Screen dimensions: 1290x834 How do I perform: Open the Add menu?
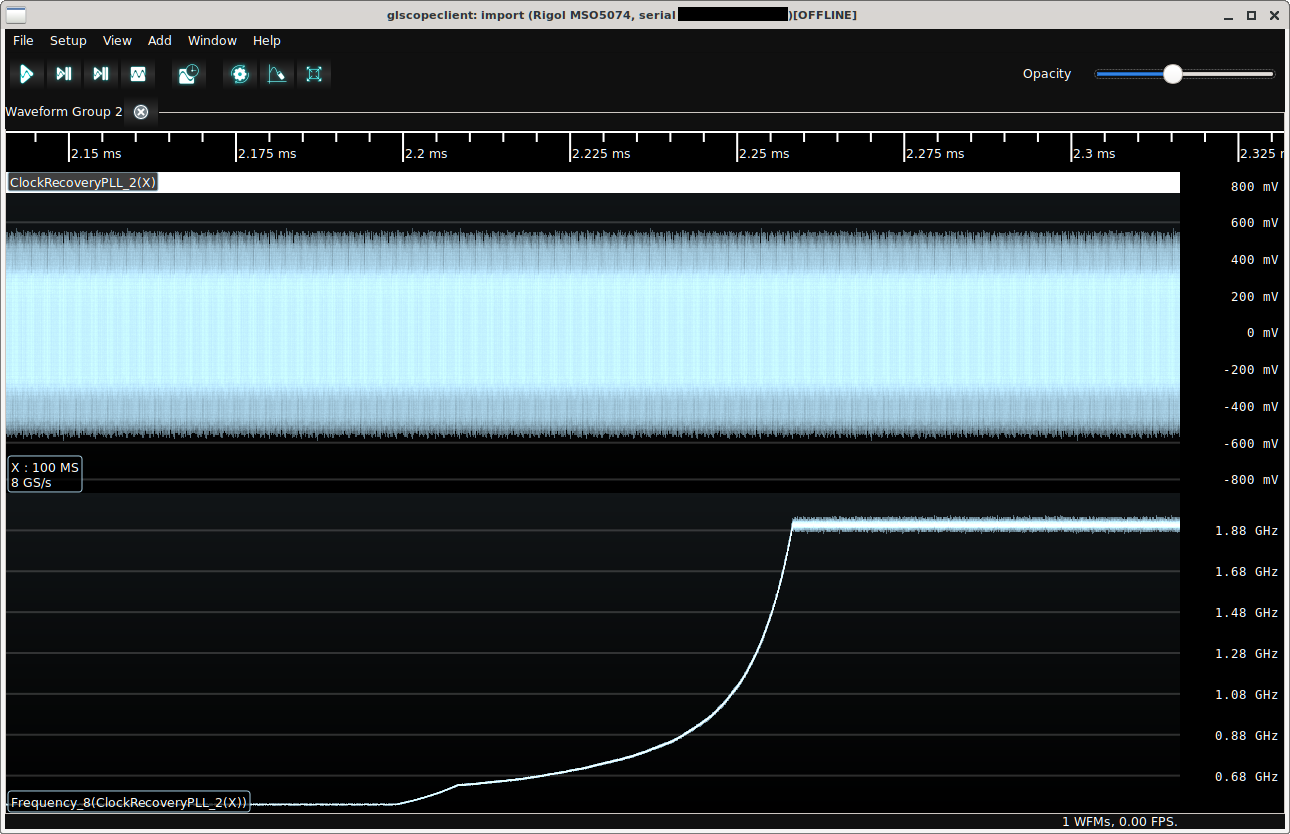160,41
